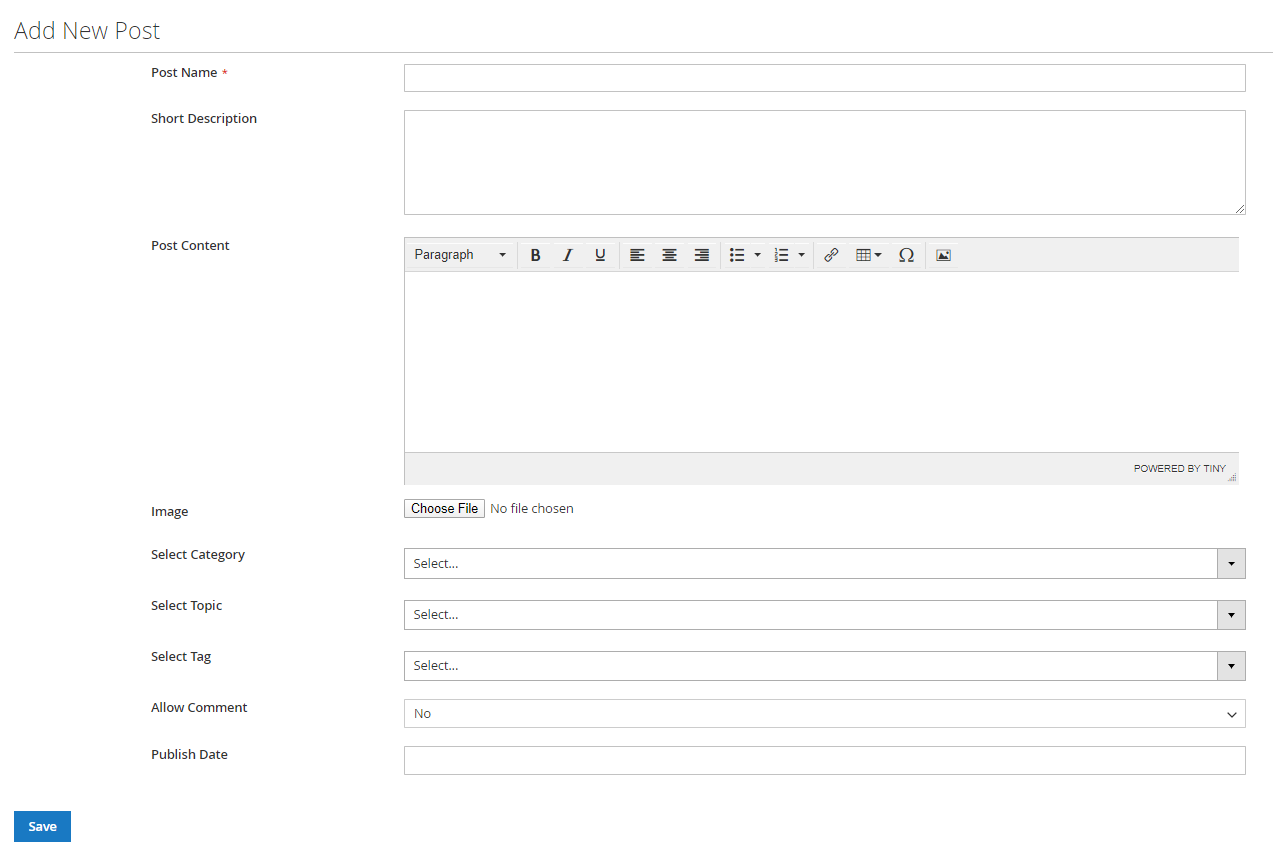
Task: Open the Select Tag dropdown
Action: pos(824,666)
